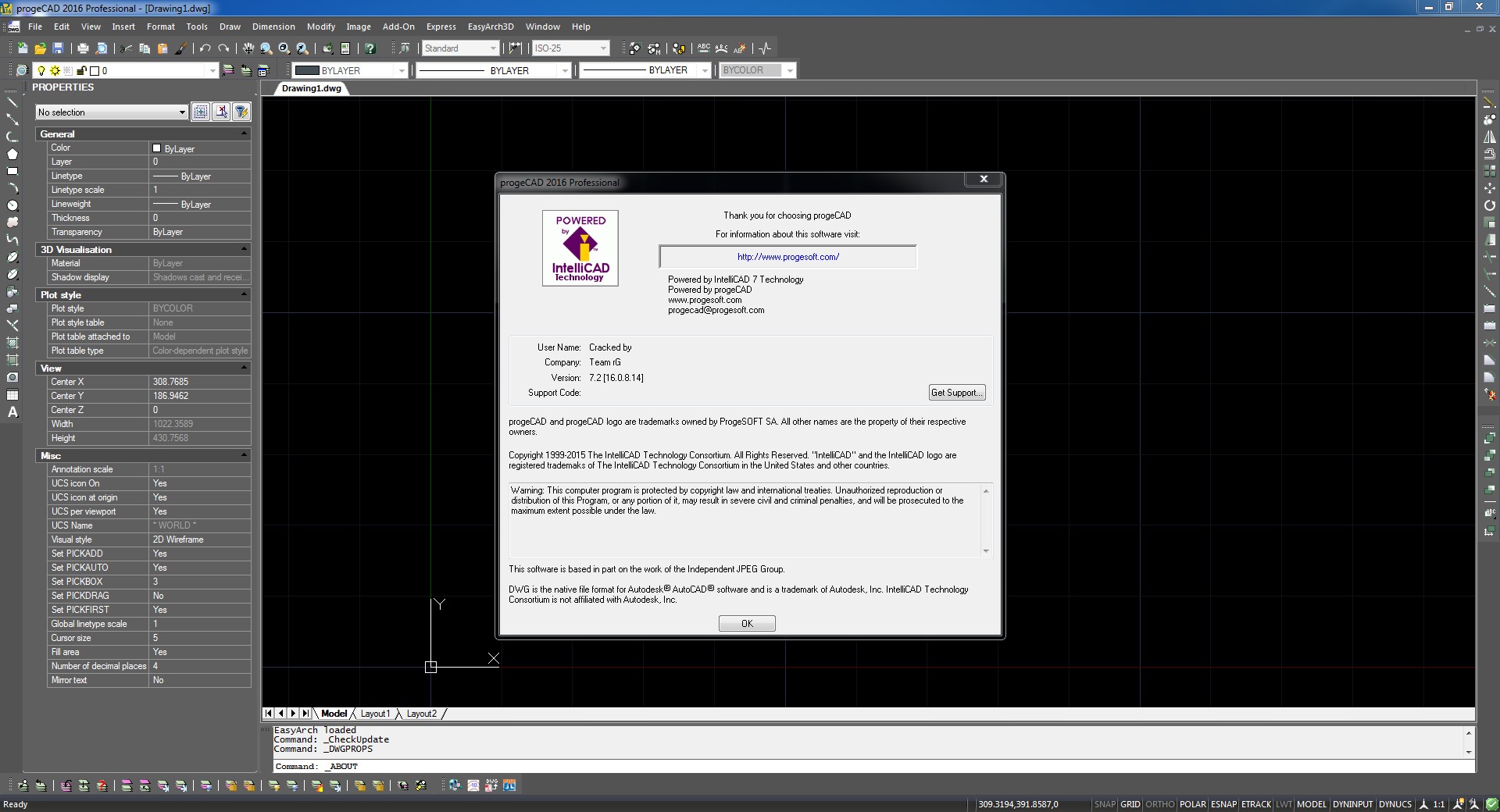Open the Dimension menu
The height and width of the screenshot is (812, 1500).
point(273,27)
